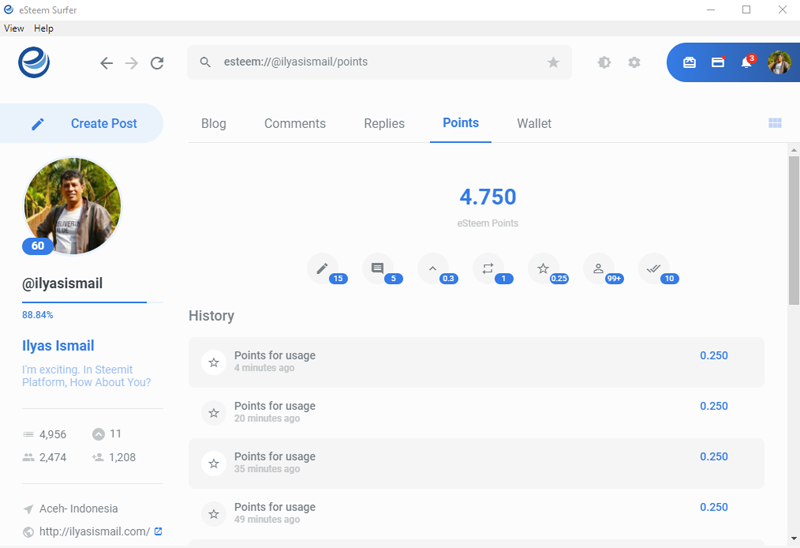Open notifications bell with 3 badge
Screen dimensions: 800x548
tap(747, 62)
